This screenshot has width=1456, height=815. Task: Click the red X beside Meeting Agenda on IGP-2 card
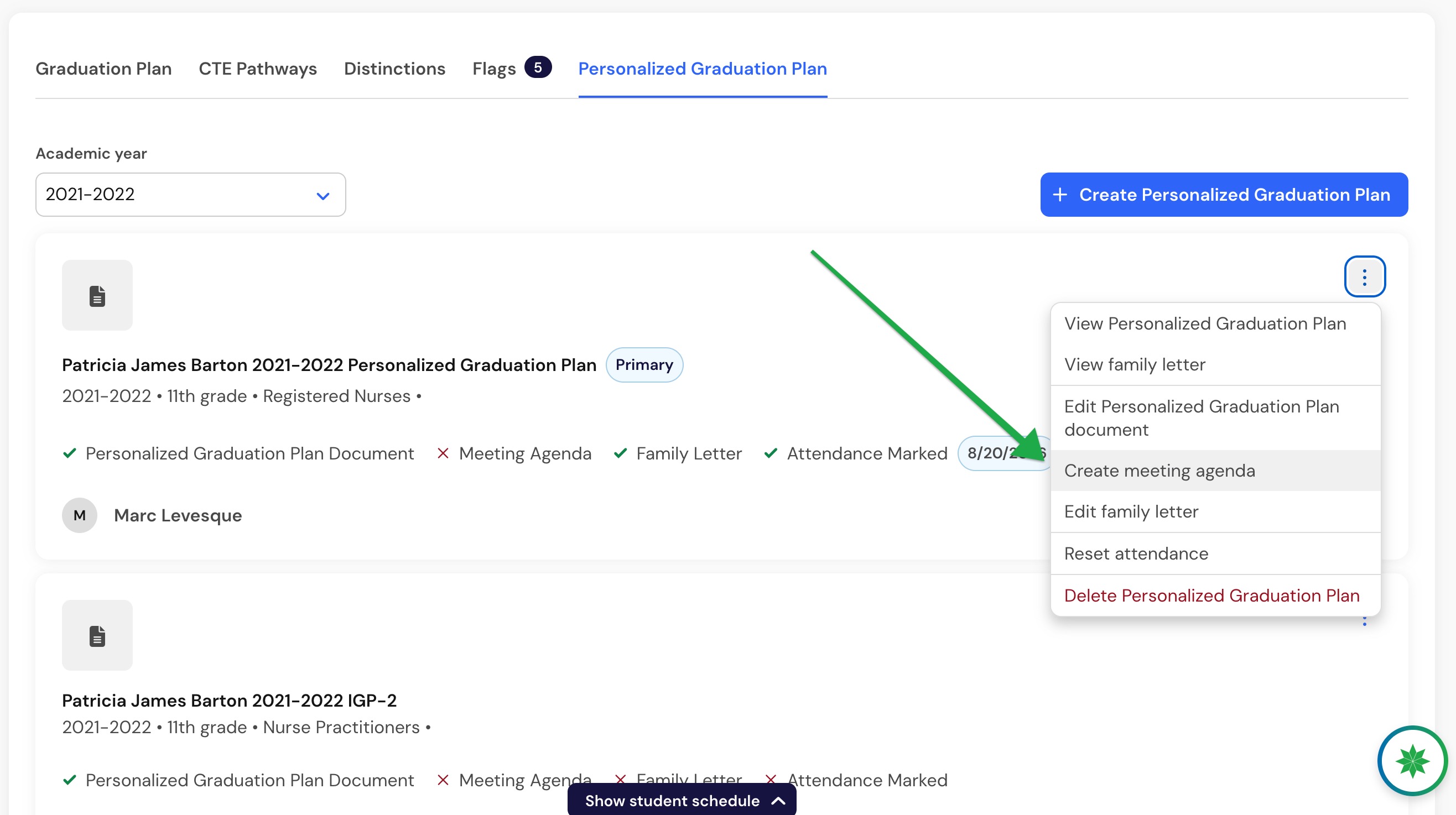[x=443, y=780]
